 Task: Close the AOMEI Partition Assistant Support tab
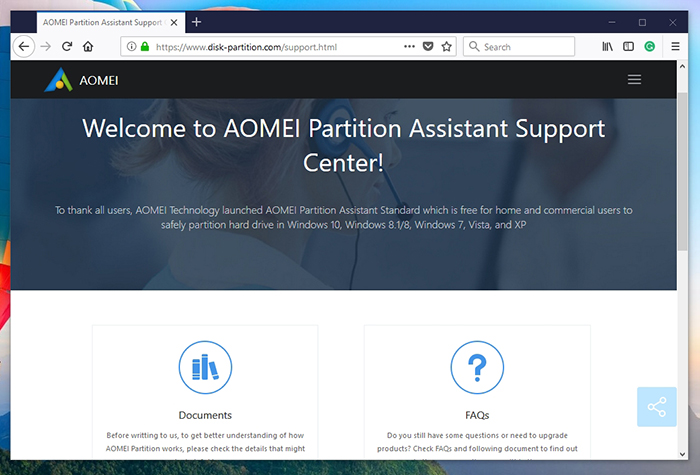pos(174,22)
